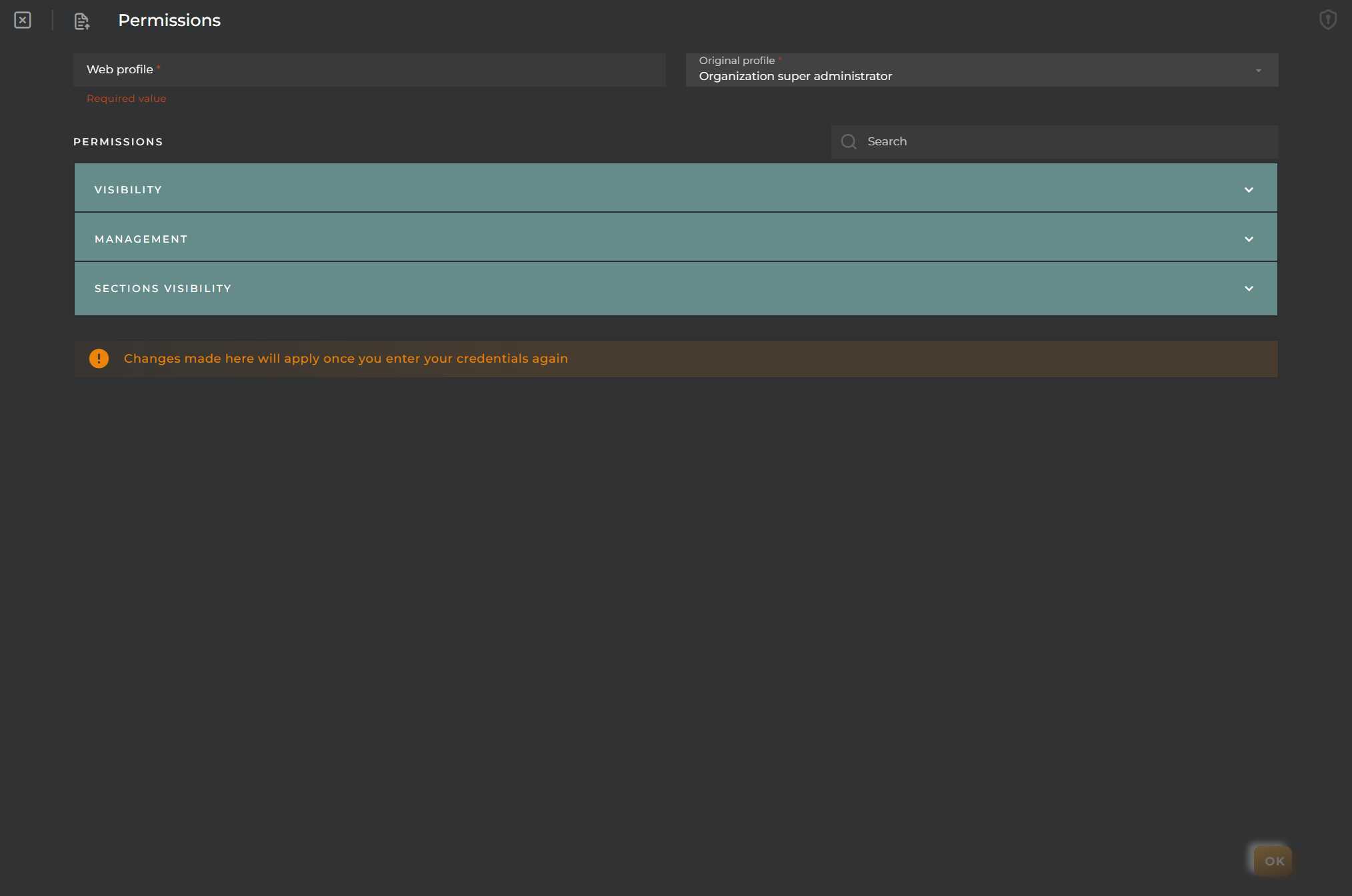This screenshot has height=896, width=1352.
Task: Click the permissions Search field
Action: point(1055,141)
